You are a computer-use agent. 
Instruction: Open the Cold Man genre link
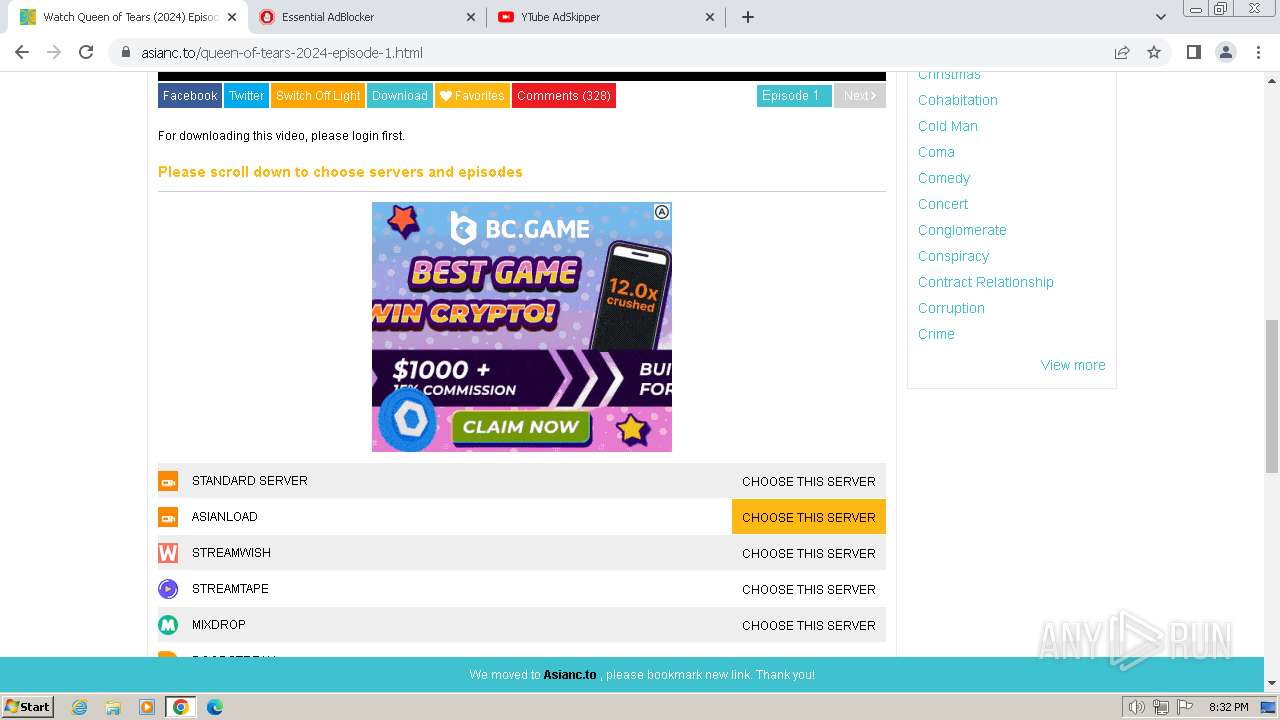pos(948,126)
